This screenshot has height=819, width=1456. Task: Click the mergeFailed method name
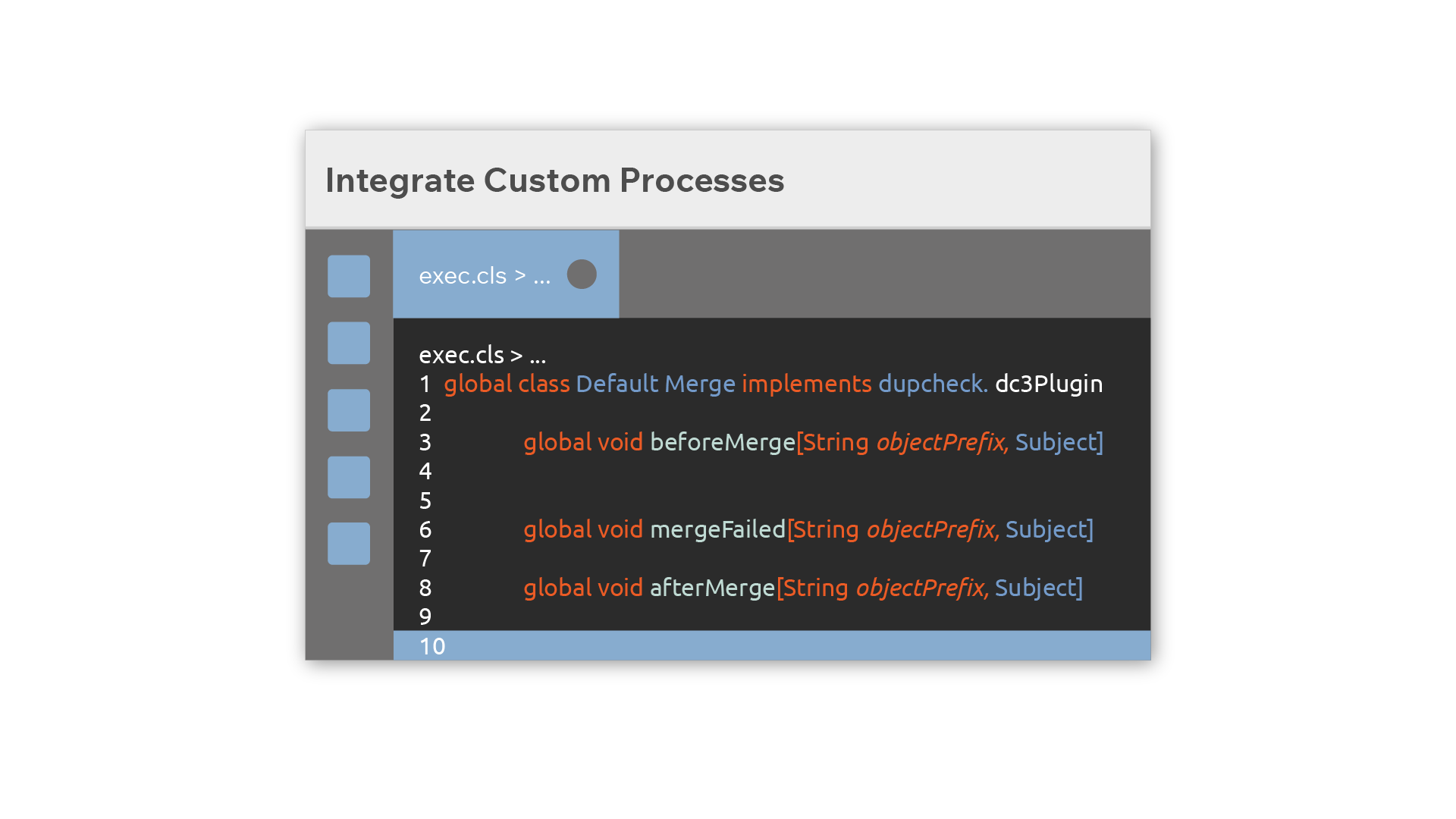[x=717, y=529]
